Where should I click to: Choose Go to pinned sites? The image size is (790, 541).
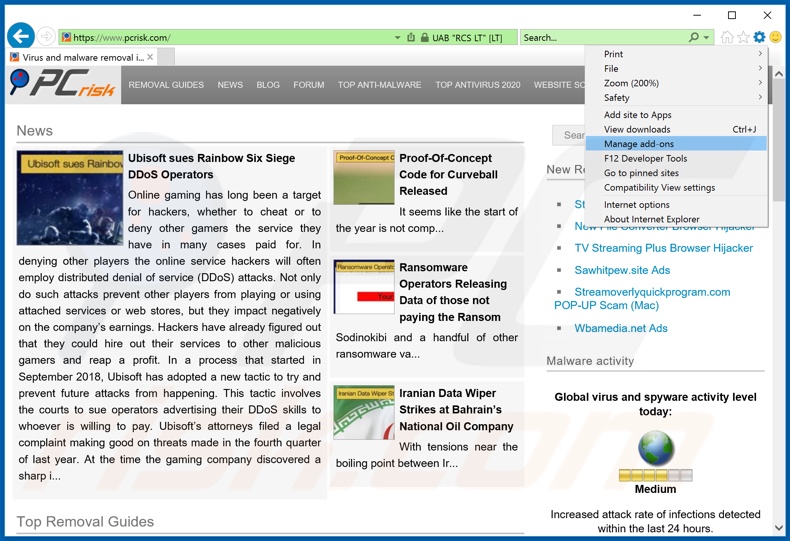(x=676, y=173)
